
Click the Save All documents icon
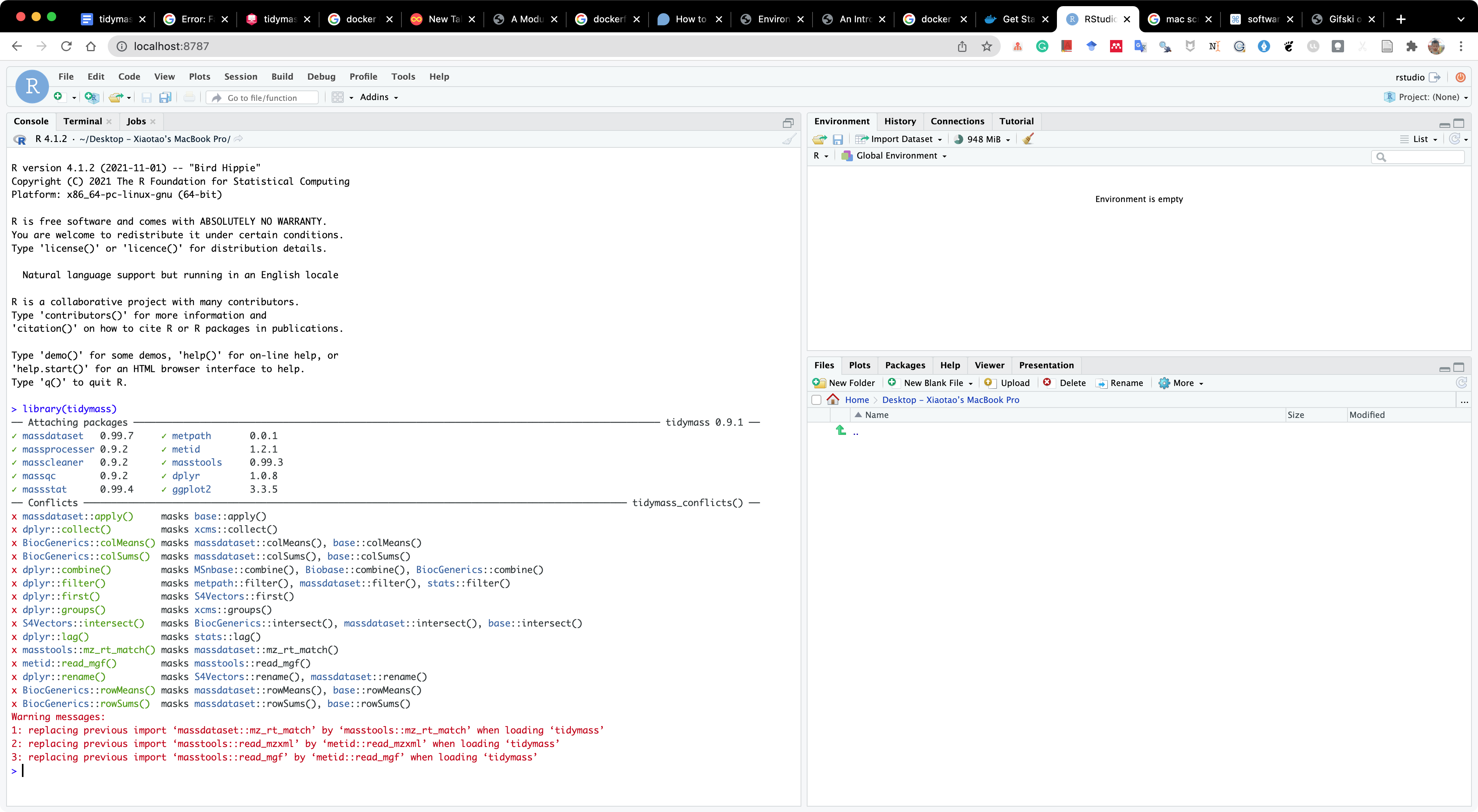[165, 97]
